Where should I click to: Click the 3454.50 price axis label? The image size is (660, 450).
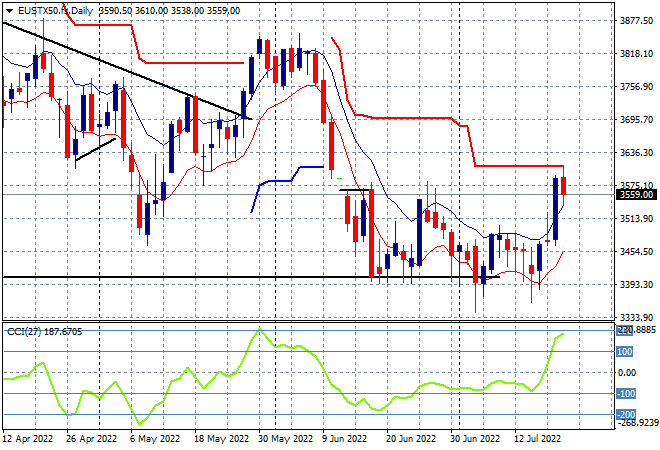(636, 252)
